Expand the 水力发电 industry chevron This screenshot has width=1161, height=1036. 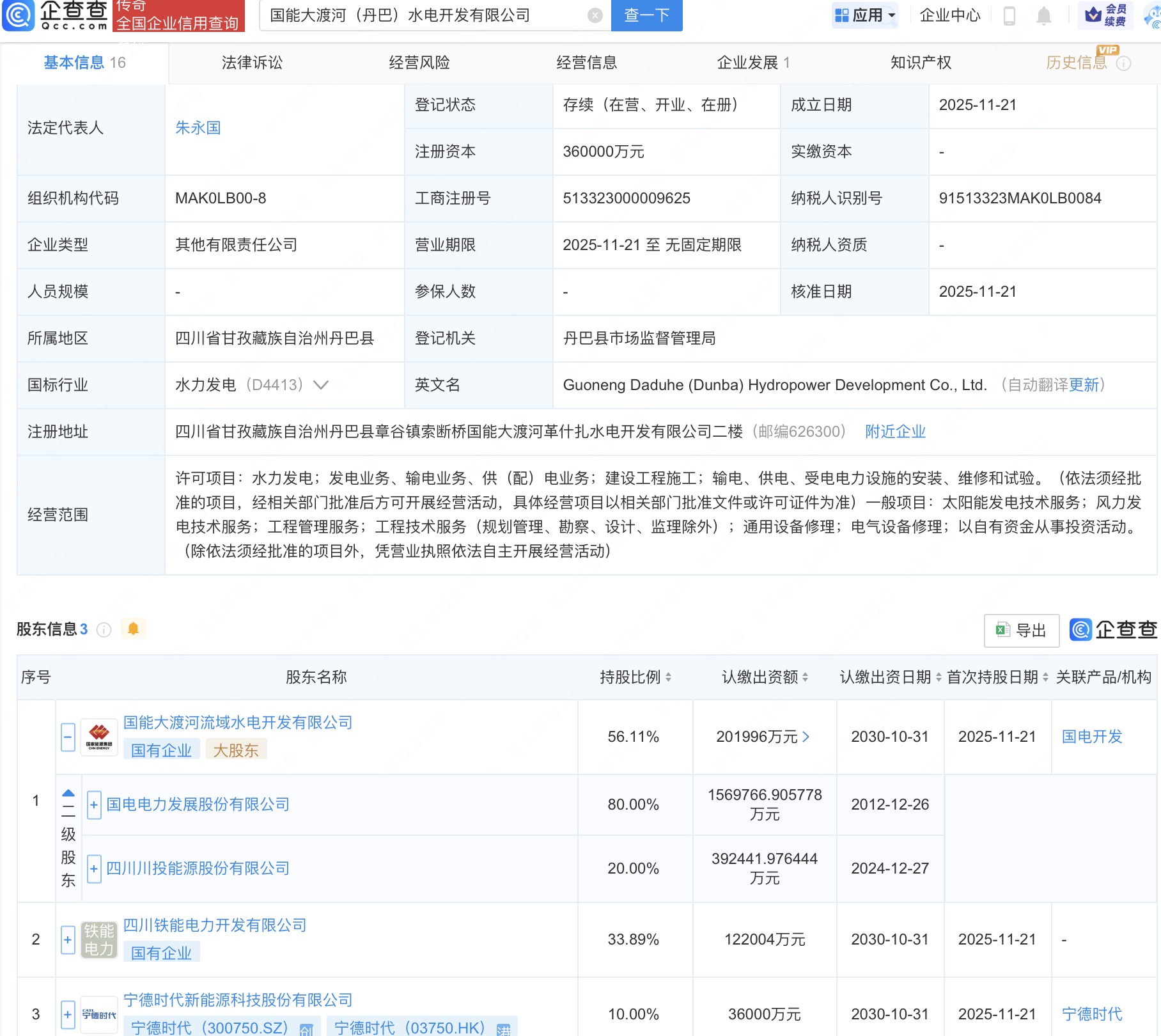click(321, 384)
